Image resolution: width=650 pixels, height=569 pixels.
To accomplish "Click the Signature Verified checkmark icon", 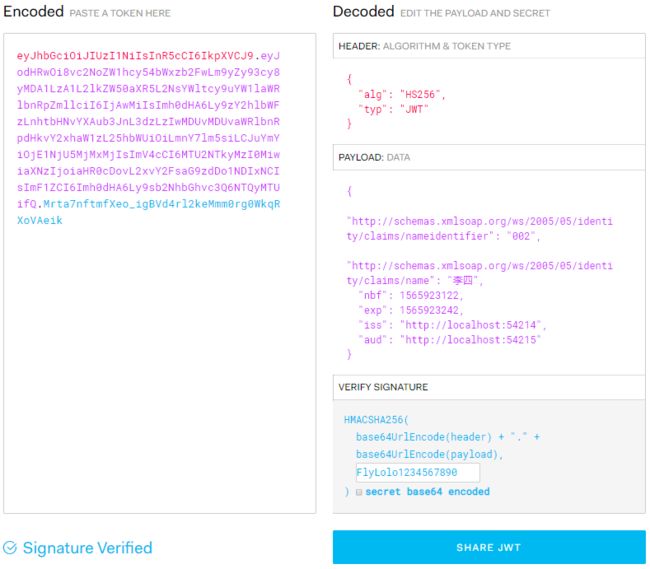I will pyautogui.click(x=10, y=548).
